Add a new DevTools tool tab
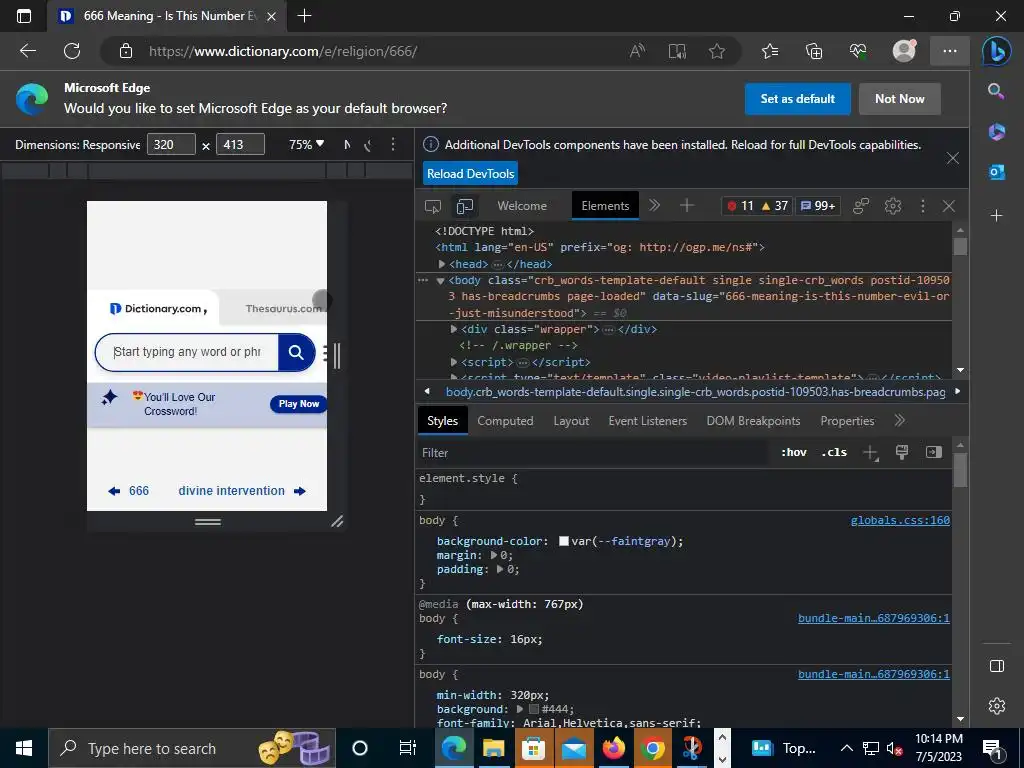 click(686, 206)
